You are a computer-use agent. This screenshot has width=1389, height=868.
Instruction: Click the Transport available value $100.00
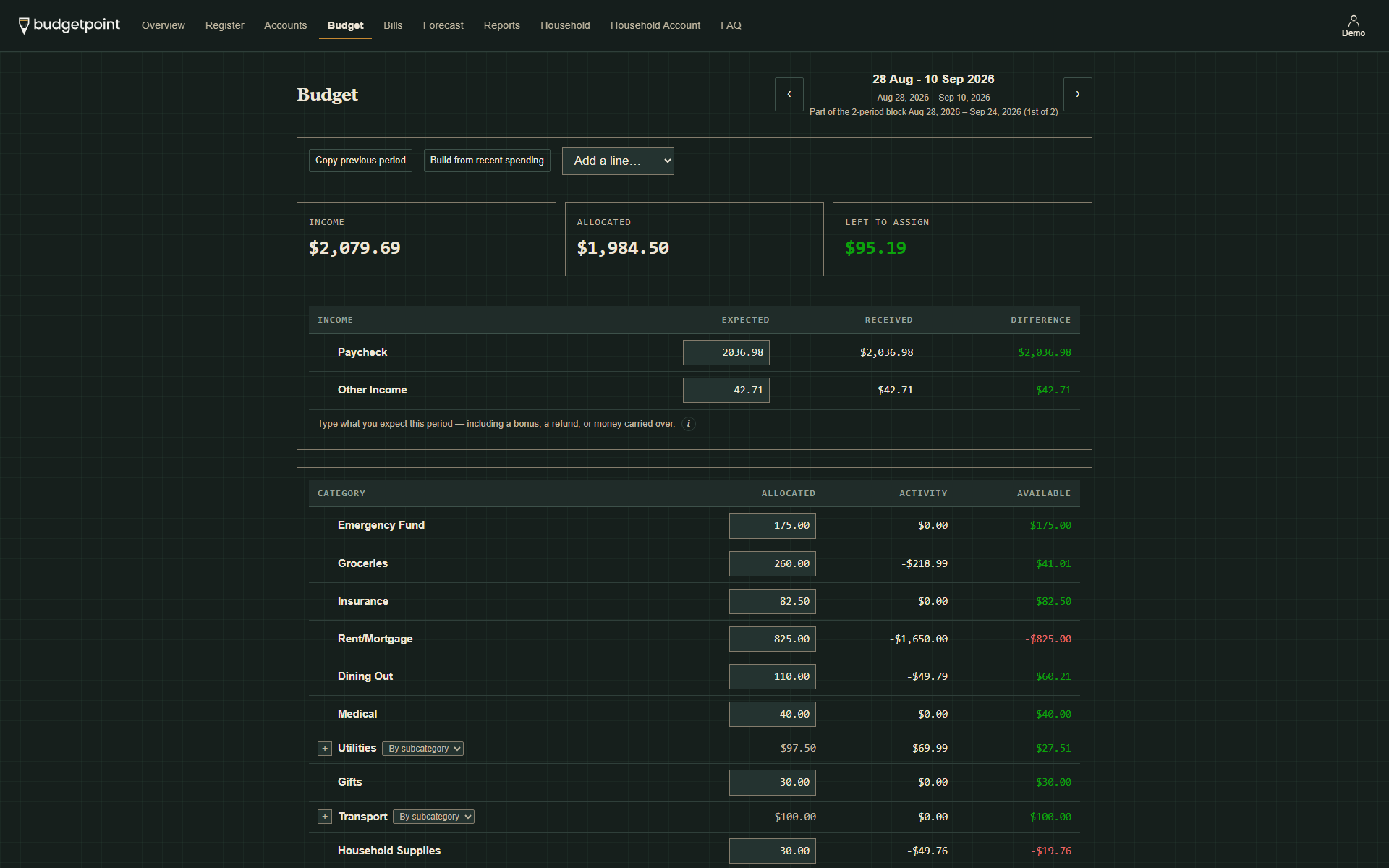[1050, 817]
